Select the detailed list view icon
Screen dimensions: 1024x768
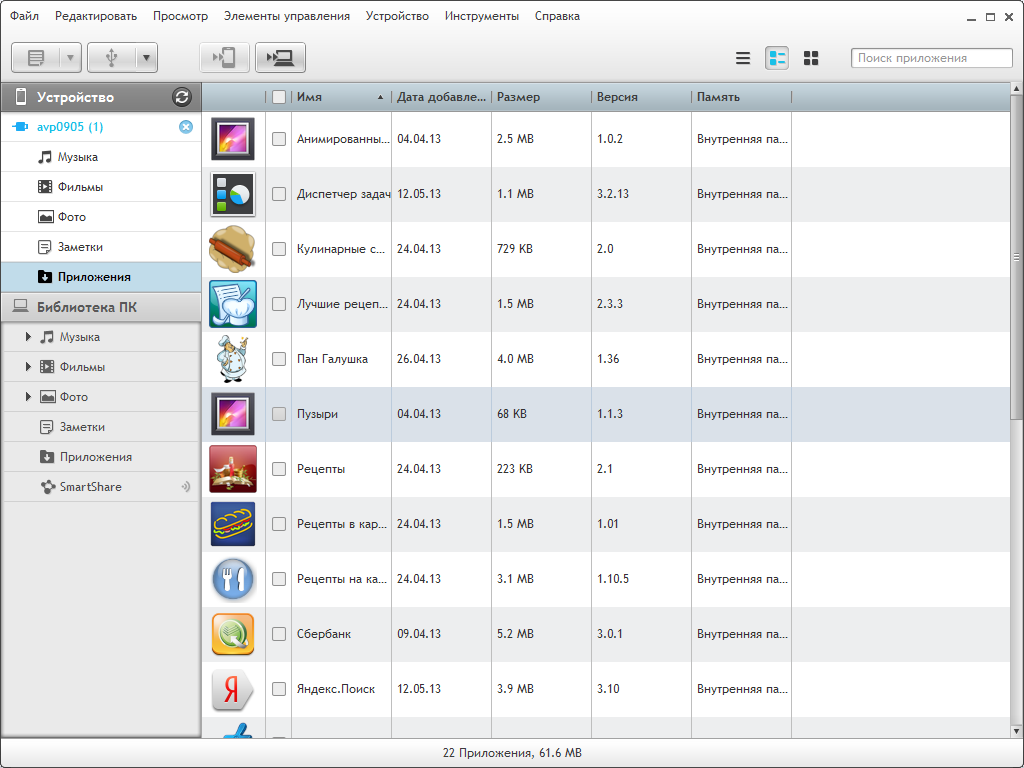click(x=777, y=58)
